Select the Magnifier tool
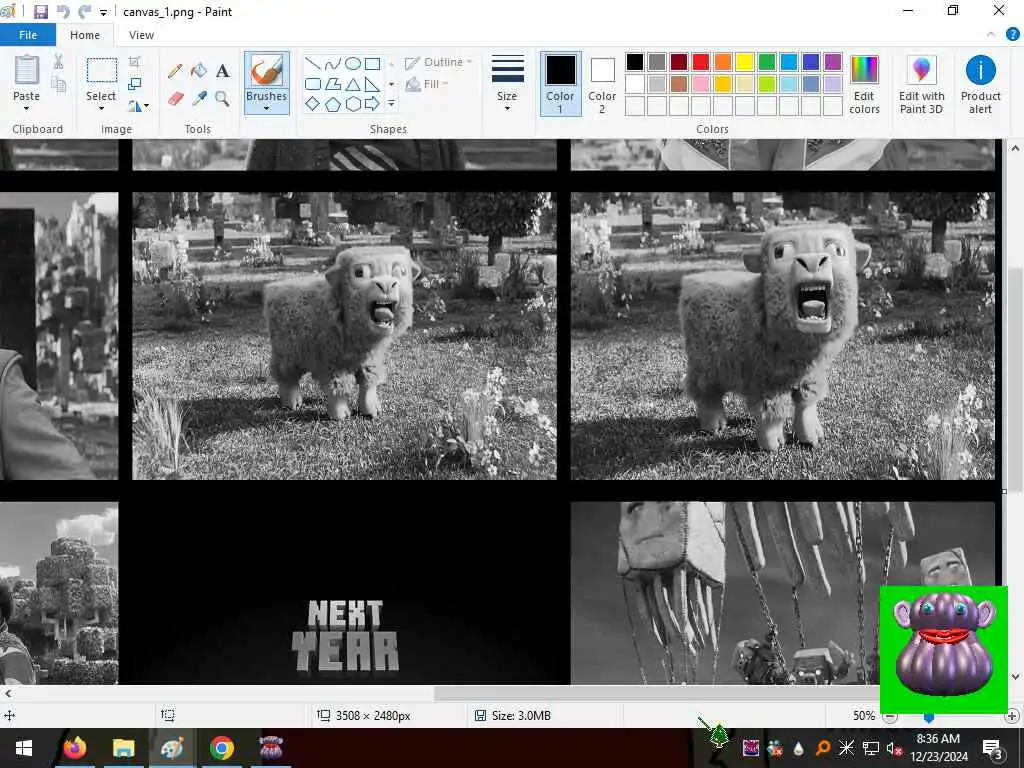The width and height of the screenshot is (1024, 768). coord(223,99)
